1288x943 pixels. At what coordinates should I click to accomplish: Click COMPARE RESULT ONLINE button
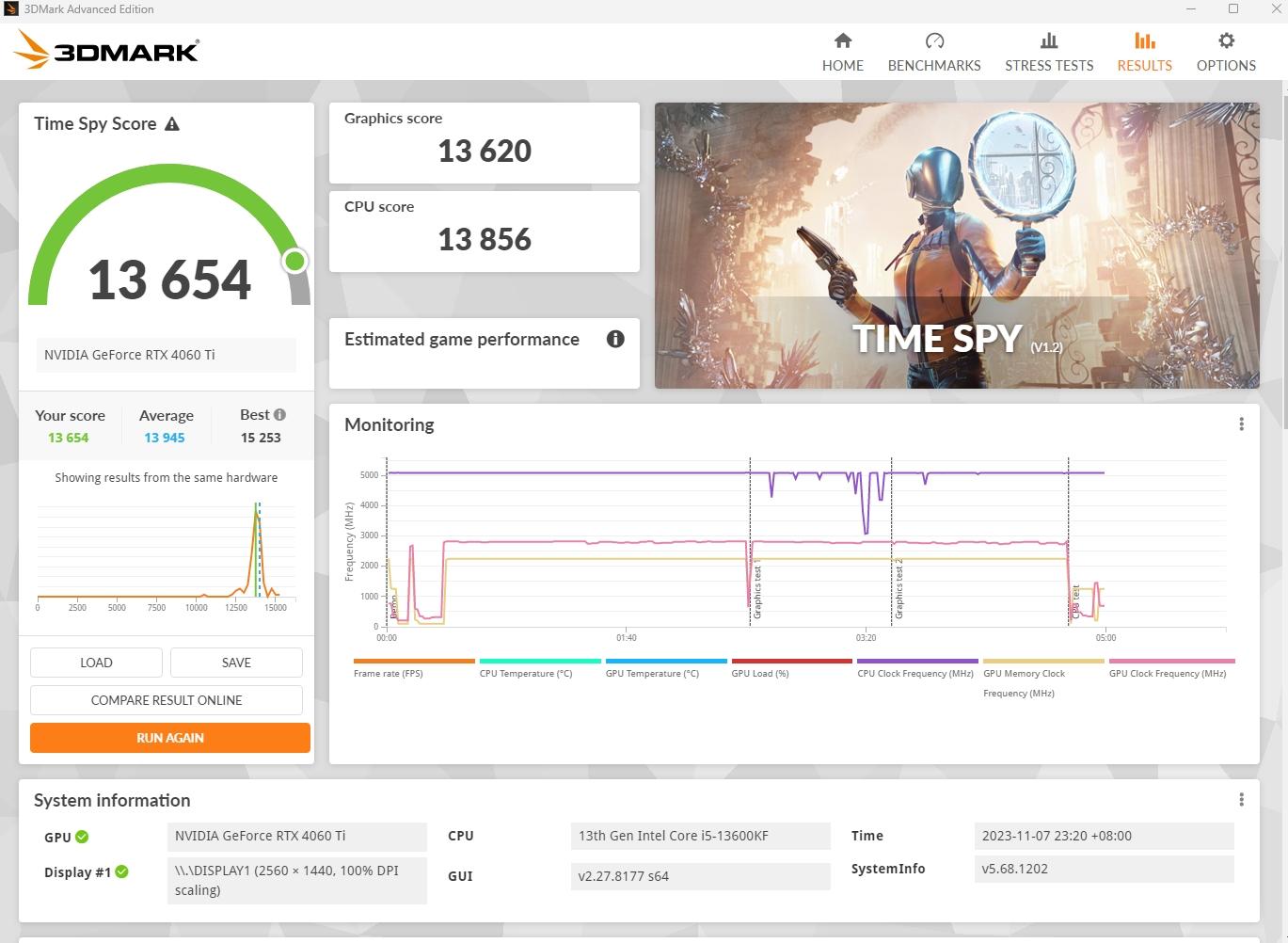click(x=167, y=700)
